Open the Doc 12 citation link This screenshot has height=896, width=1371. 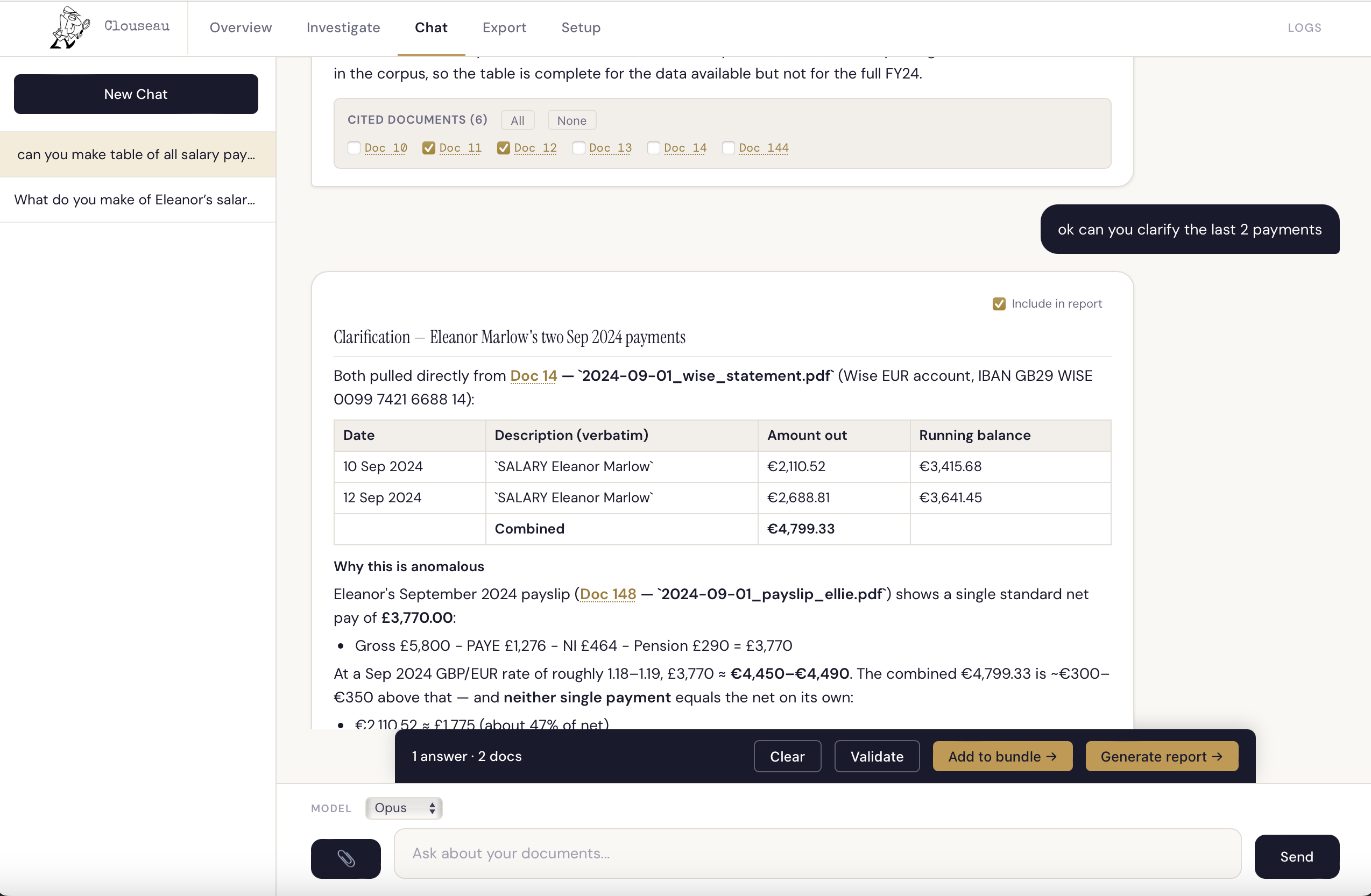pos(535,148)
